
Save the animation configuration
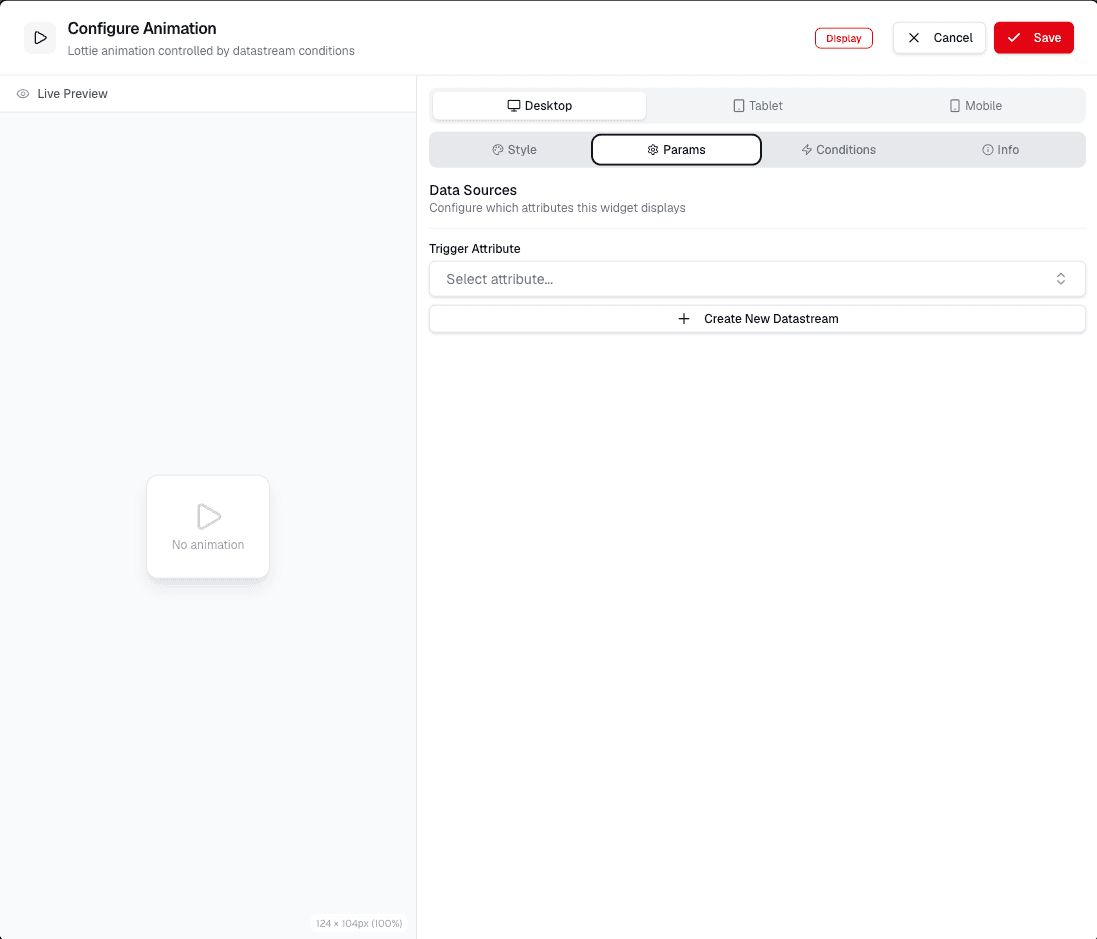(x=1033, y=38)
